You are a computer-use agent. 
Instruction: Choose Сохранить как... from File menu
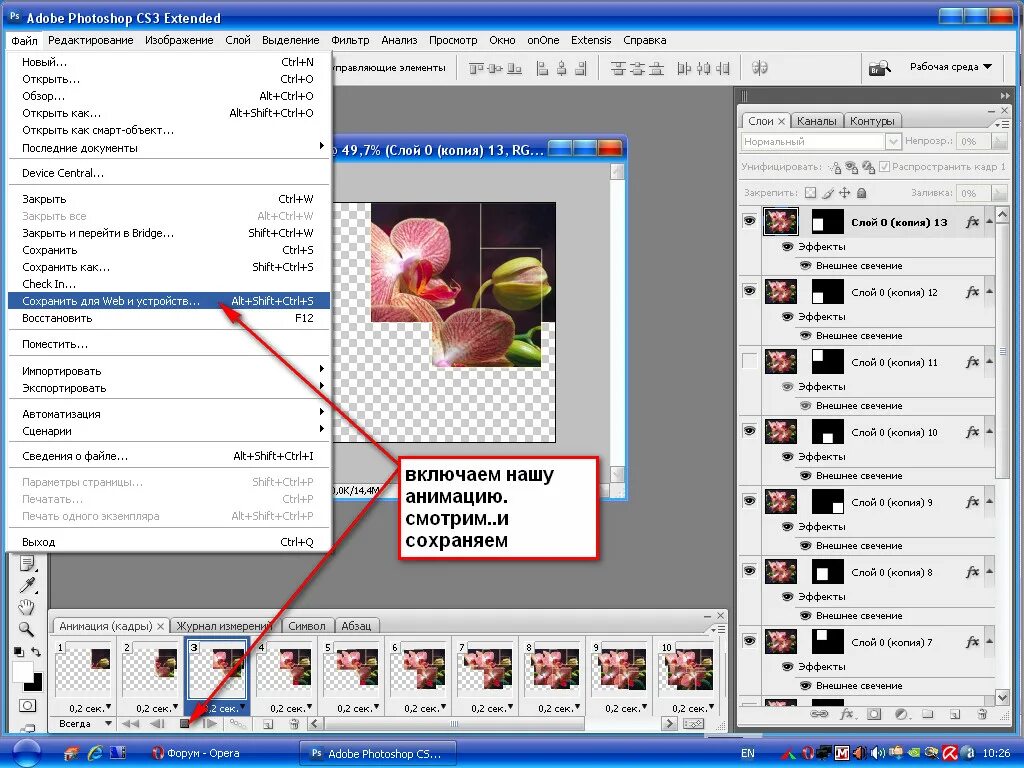pos(168,267)
